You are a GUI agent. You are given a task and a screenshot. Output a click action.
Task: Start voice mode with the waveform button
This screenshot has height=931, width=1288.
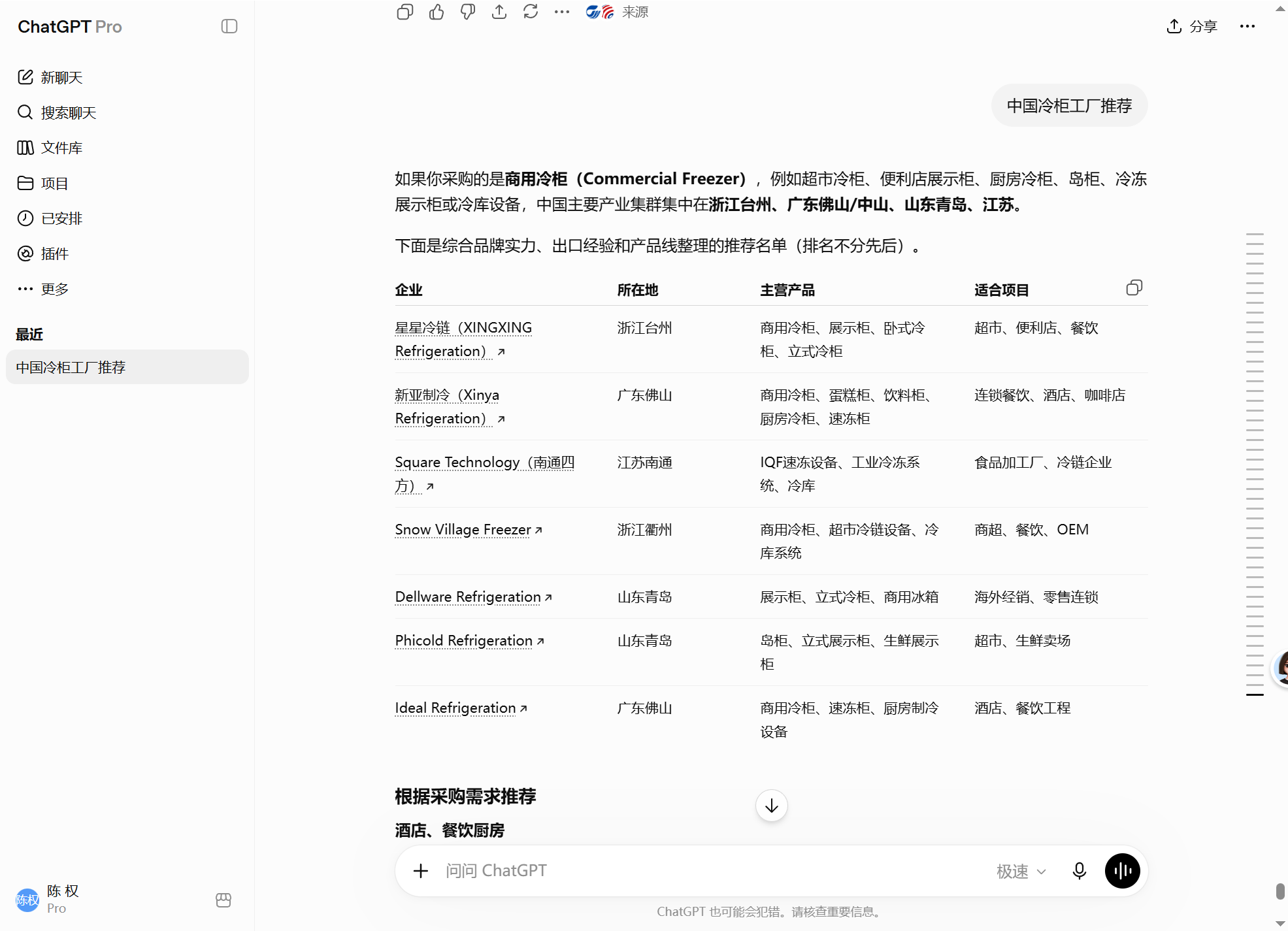click(1122, 871)
